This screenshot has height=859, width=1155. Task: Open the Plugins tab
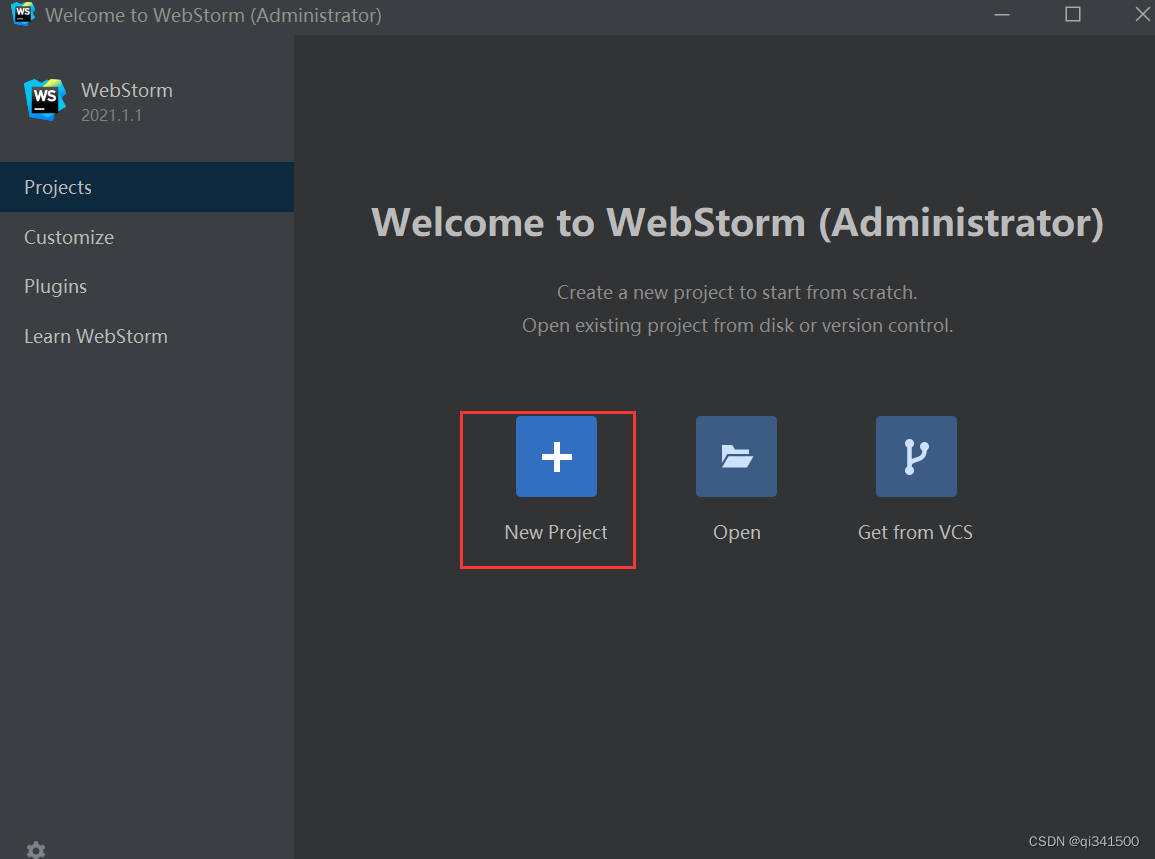point(147,287)
